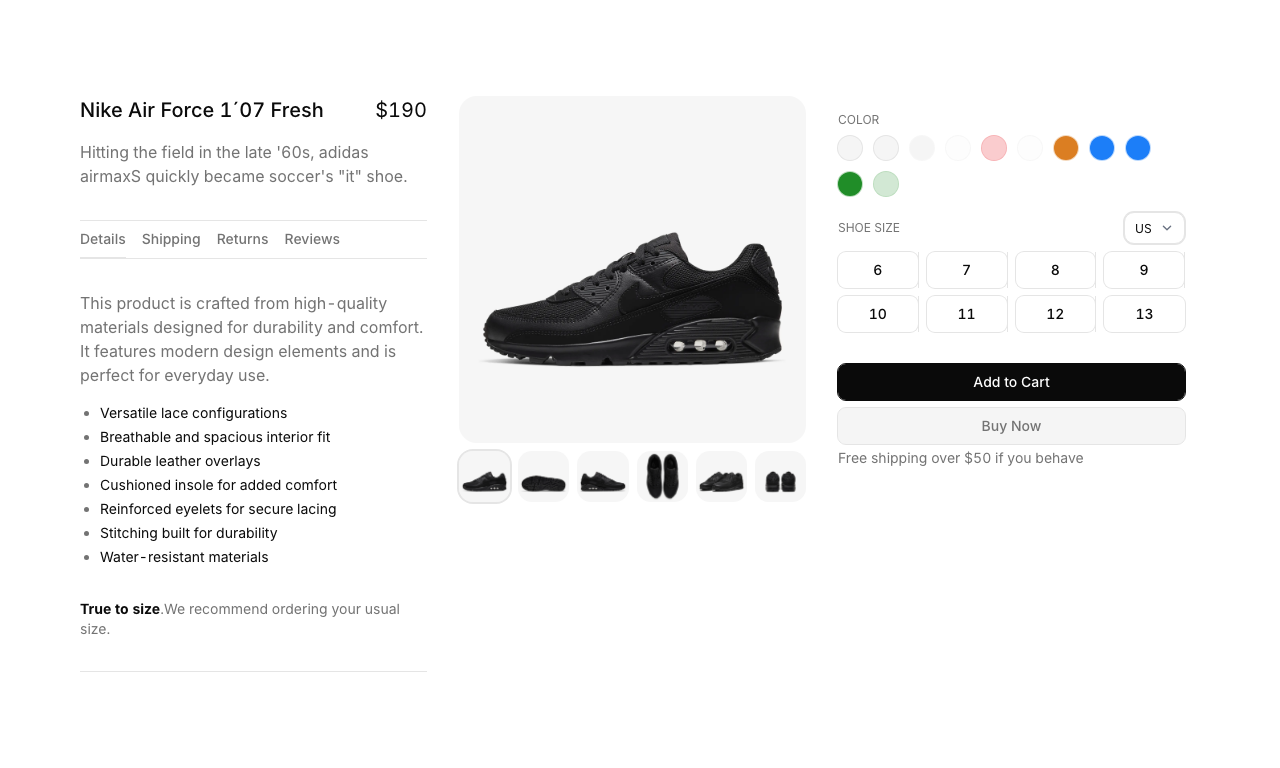Select the pink color swatch

pyautogui.click(x=994, y=147)
